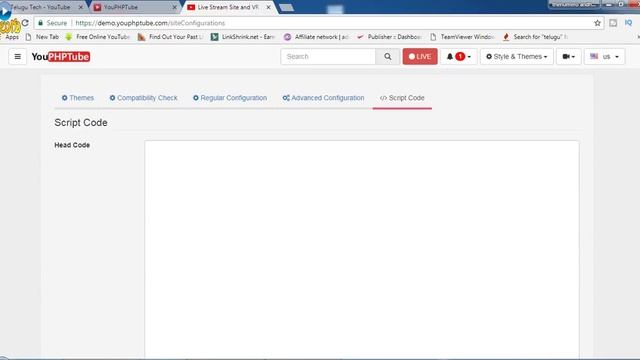Viewport: 640px width, 360px height.
Task: Click the YouPHPTube logo
Action: tap(61, 57)
